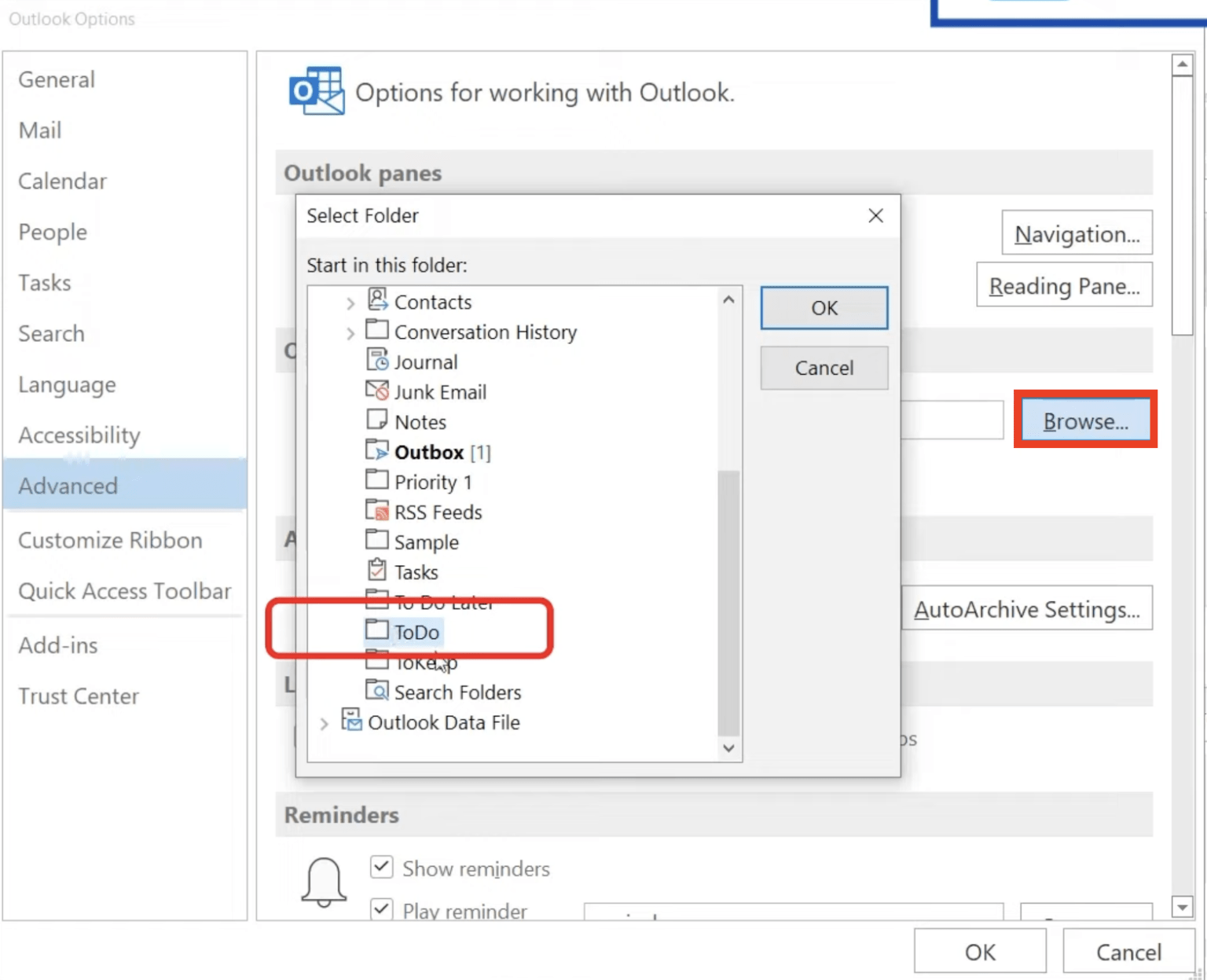The height and width of the screenshot is (980, 1207).
Task: Click the Journal folder icon
Action: 377,360
